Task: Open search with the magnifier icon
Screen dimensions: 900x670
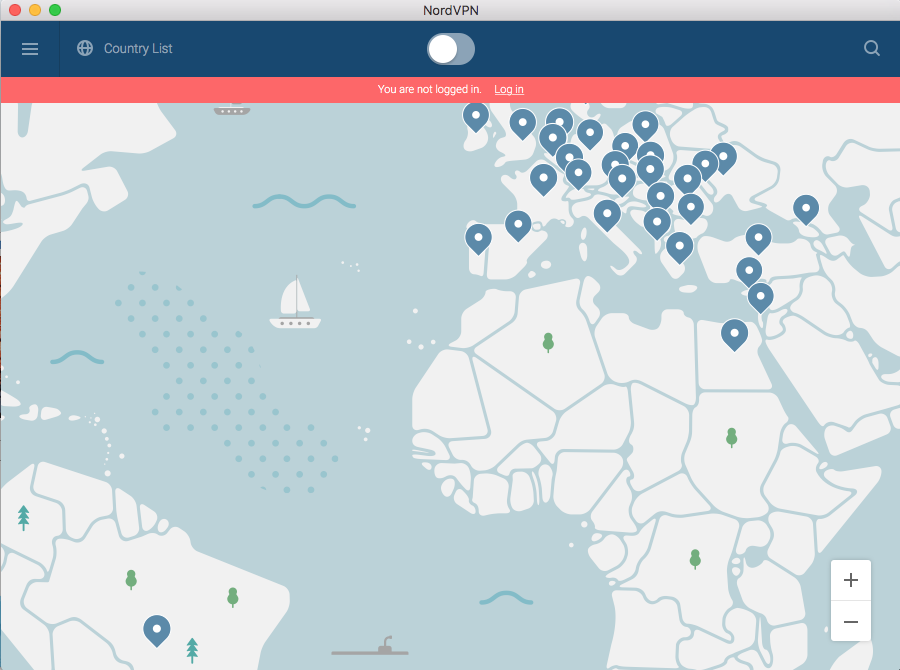Action: point(872,48)
